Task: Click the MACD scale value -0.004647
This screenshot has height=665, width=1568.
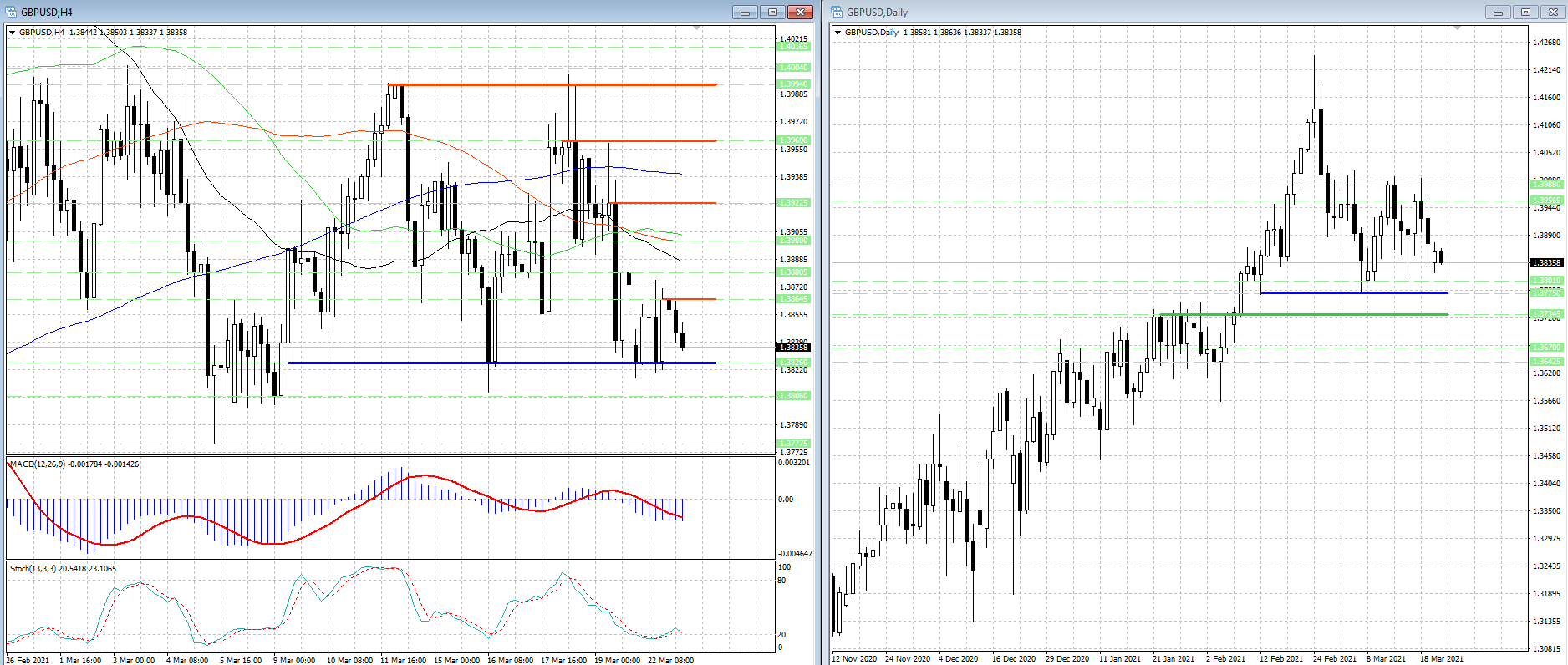Action: [794, 554]
